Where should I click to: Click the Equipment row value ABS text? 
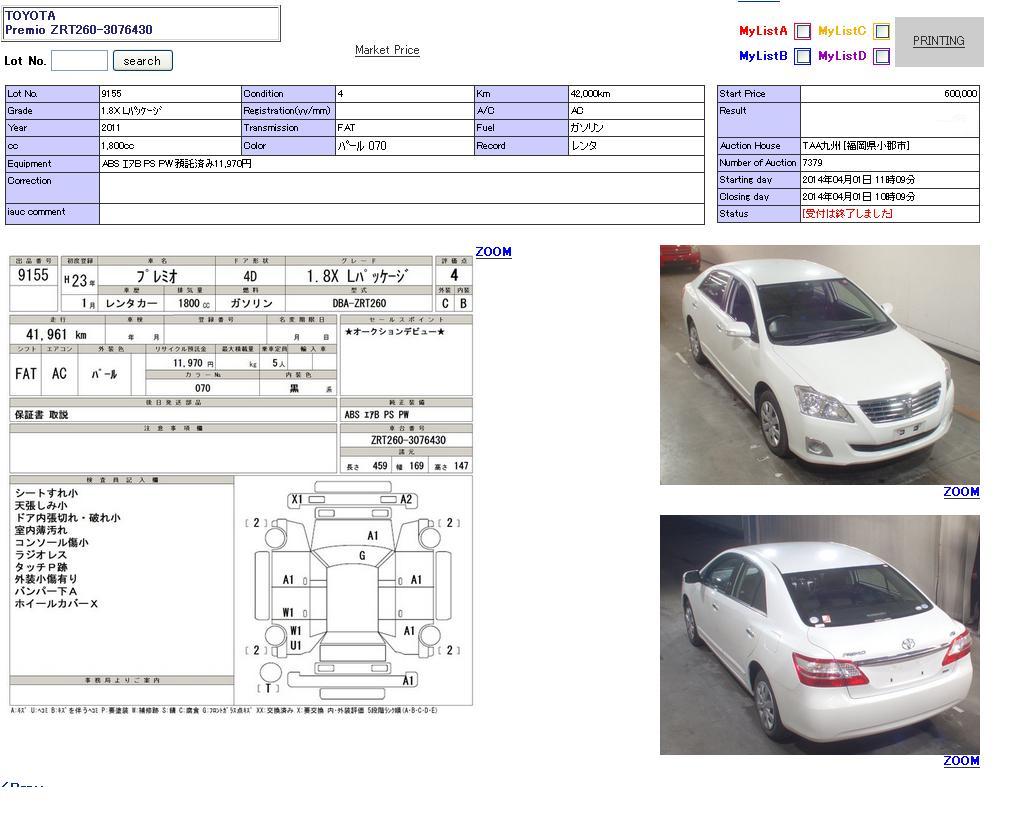tap(177, 164)
